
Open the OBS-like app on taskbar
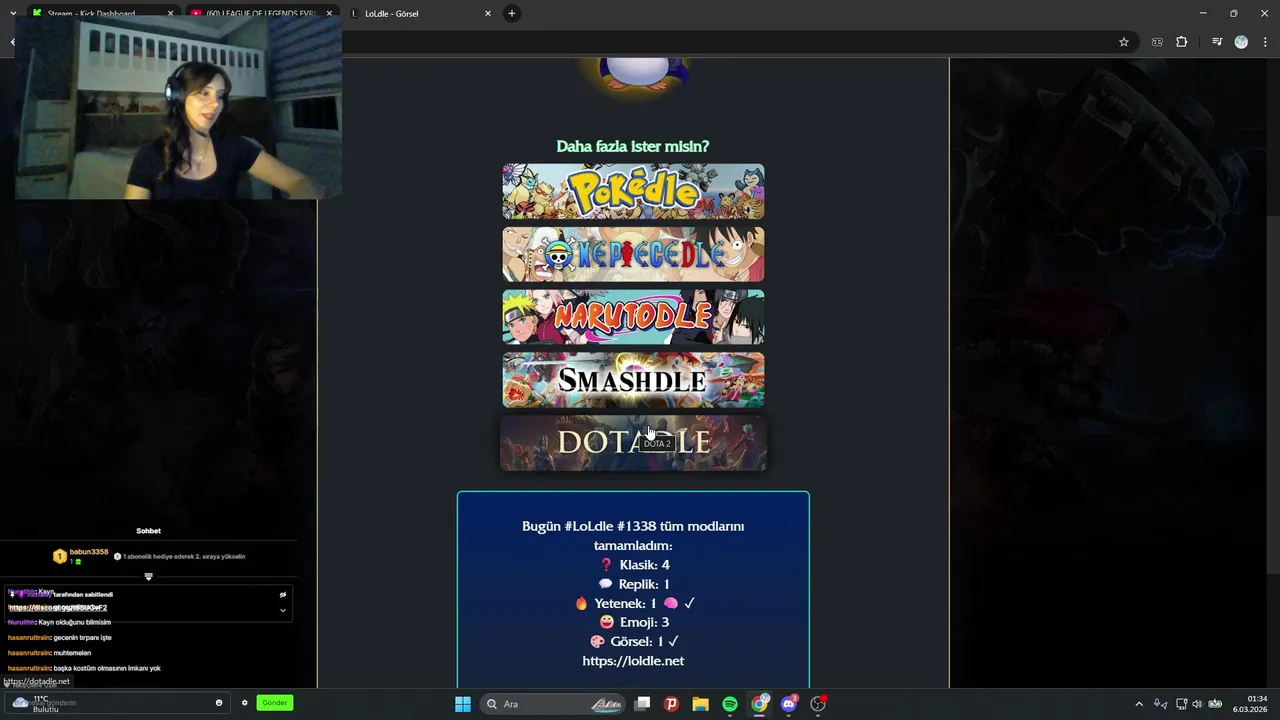(x=818, y=704)
